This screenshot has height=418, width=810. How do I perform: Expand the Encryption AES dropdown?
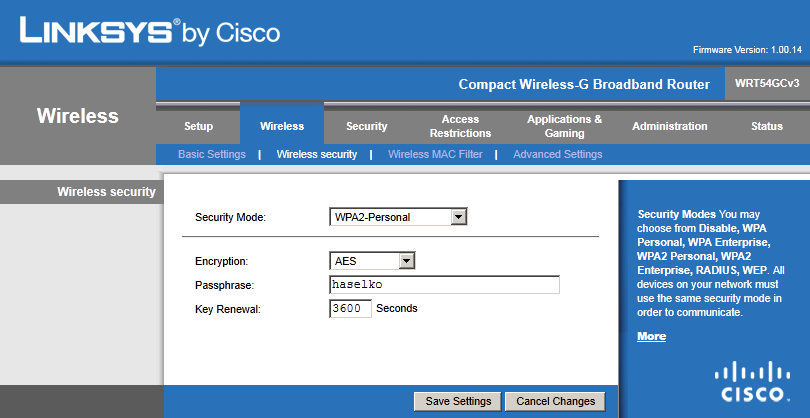[372, 261]
